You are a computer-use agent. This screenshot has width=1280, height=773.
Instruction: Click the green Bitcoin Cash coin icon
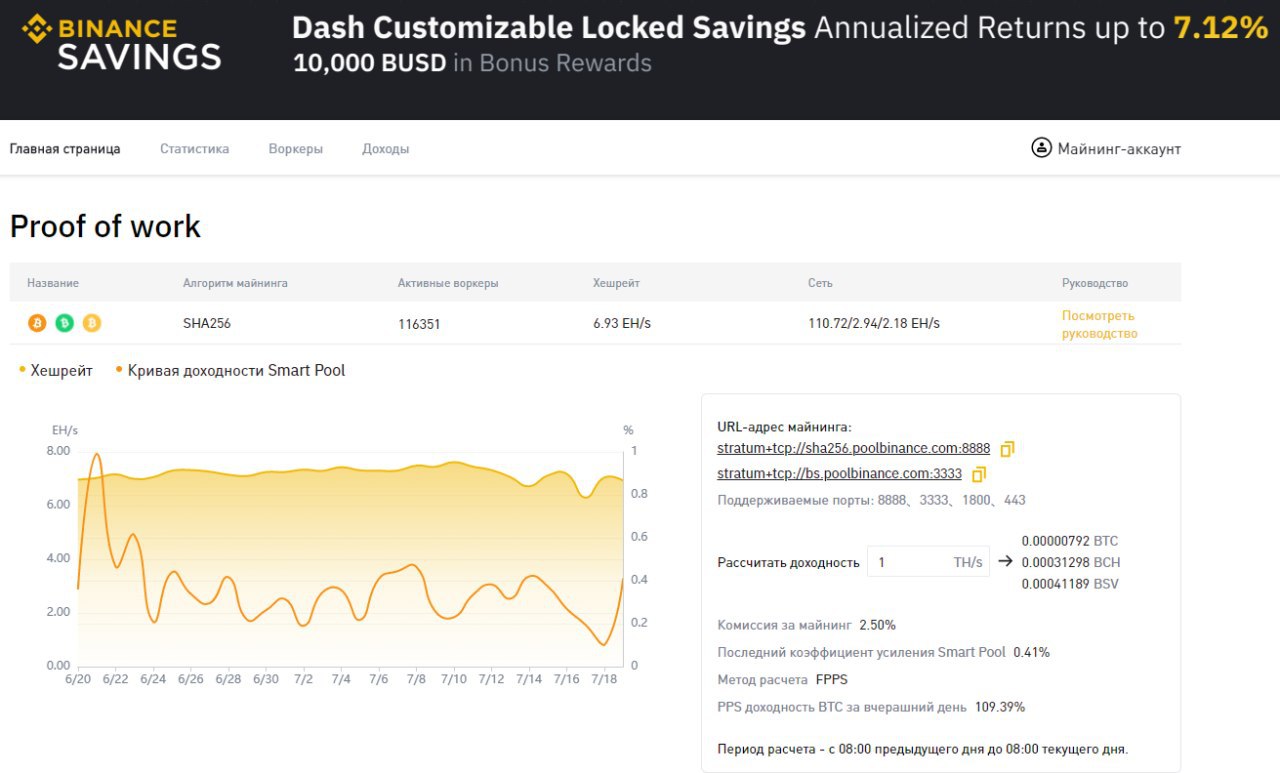point(64,323)
